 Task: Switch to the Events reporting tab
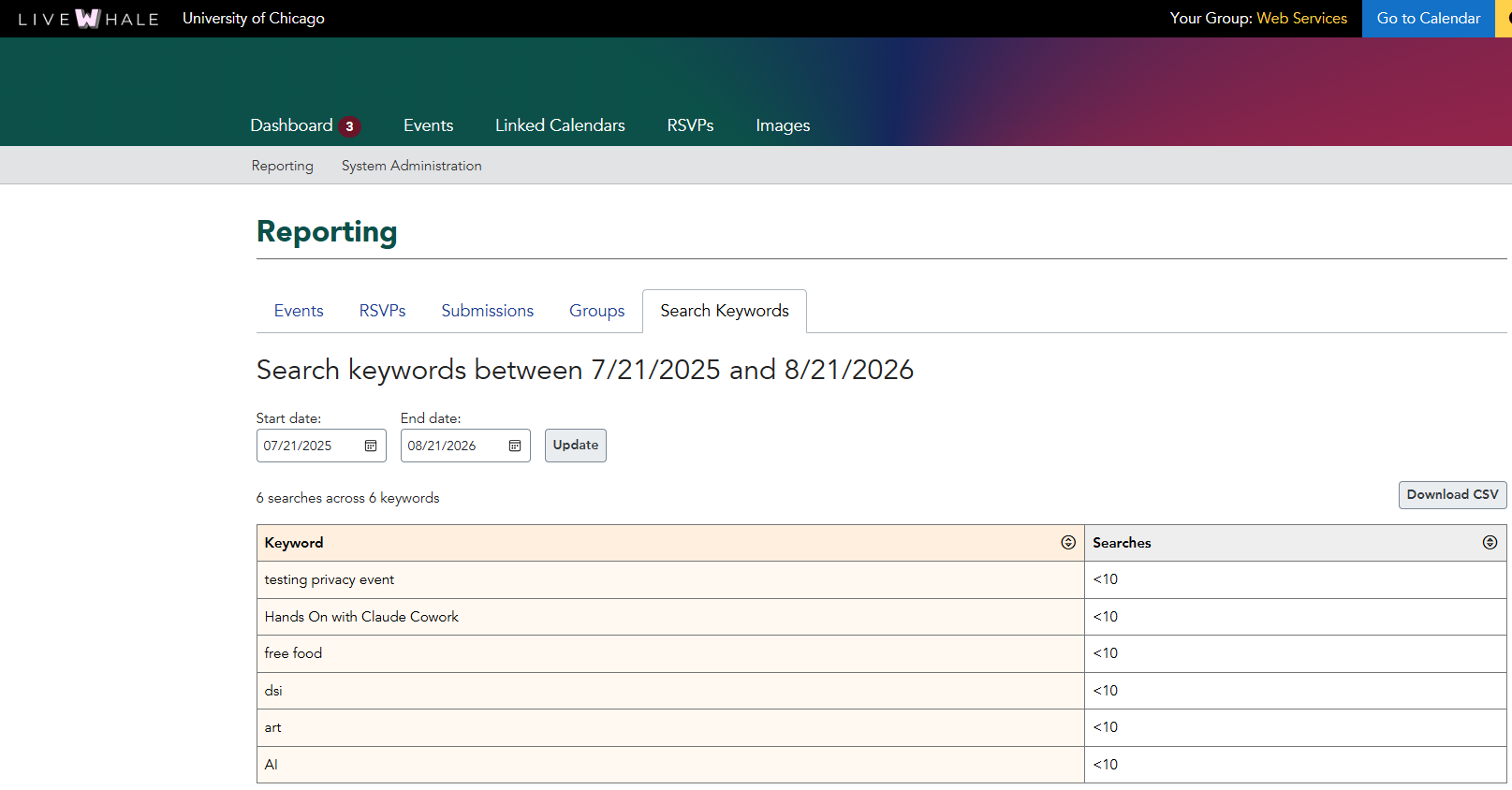(x=299, y=311)
